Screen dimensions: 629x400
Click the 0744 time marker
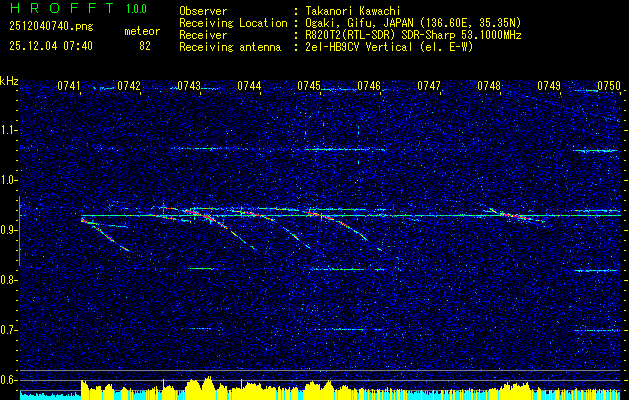click(249, 86)
